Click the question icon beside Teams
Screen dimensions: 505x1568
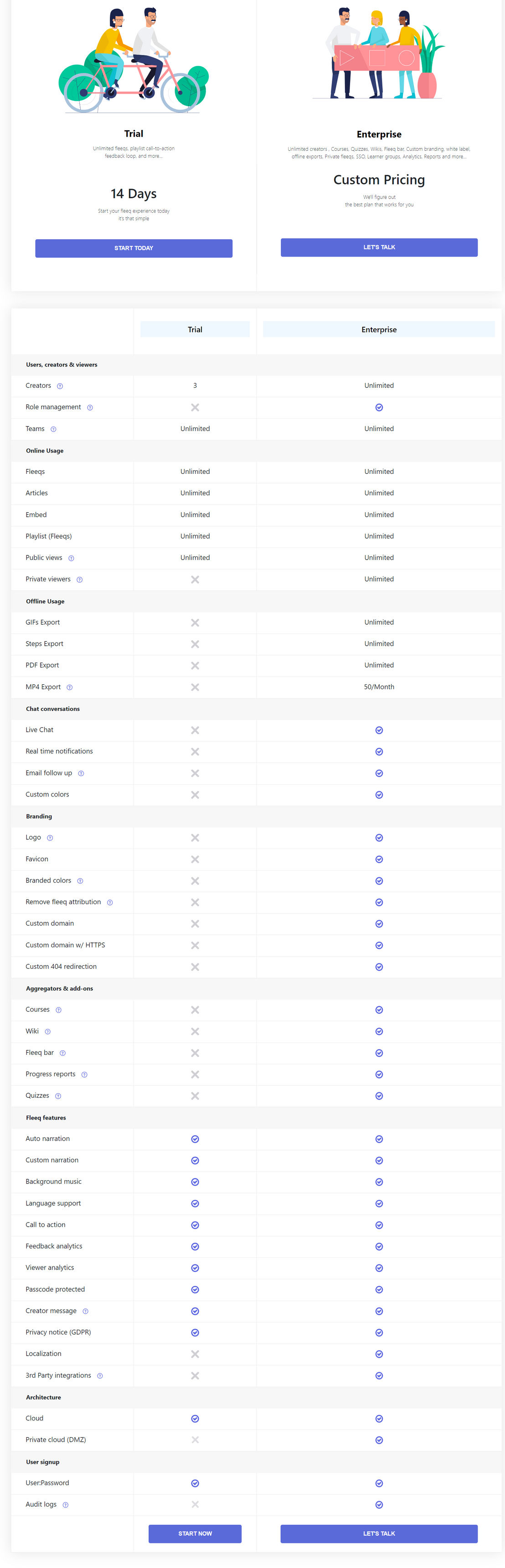click(53, 429)
